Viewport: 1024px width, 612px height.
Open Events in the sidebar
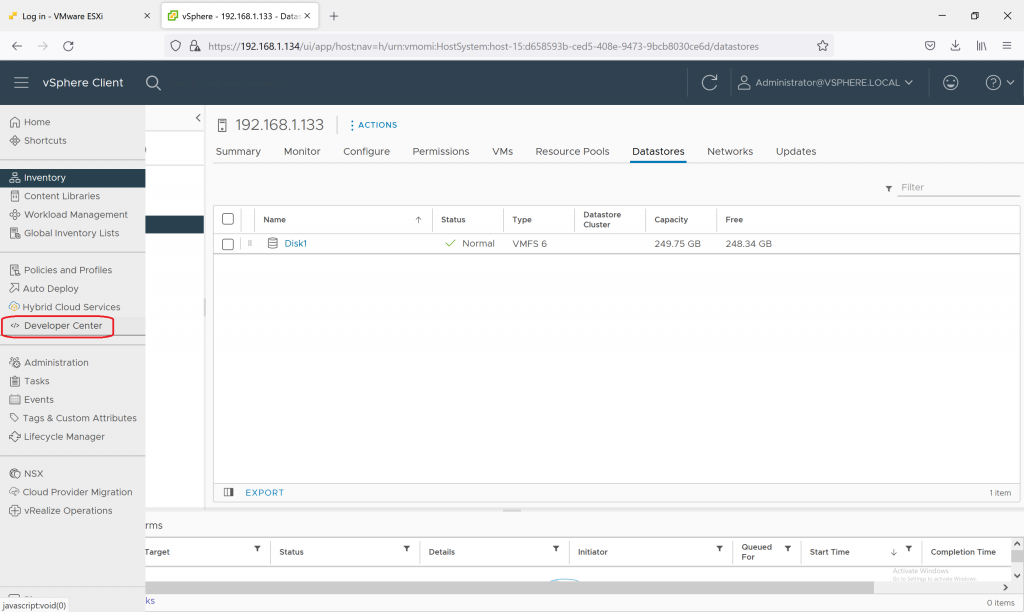[31, 400]
